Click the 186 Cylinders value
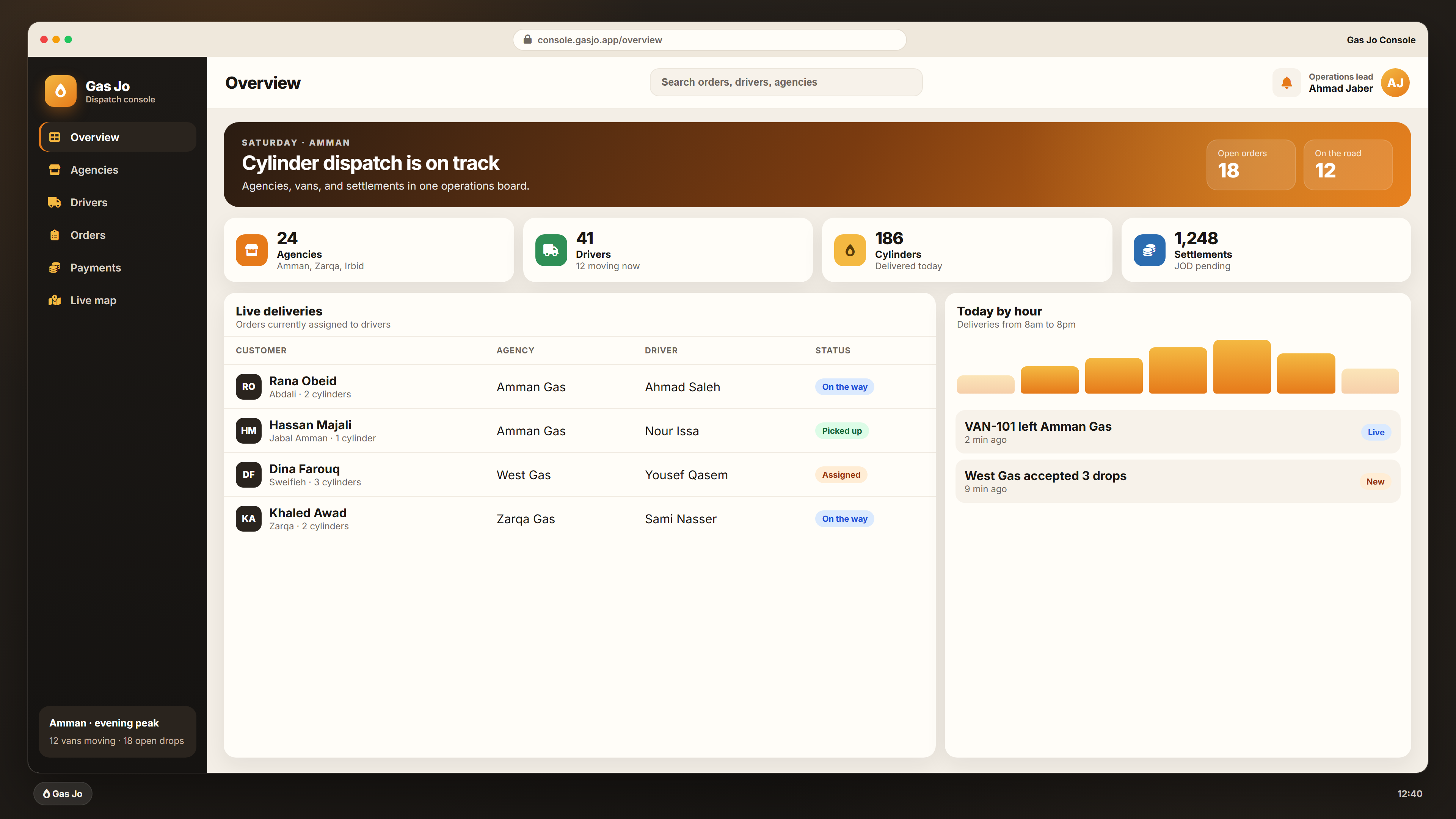 tap(888, 238)
